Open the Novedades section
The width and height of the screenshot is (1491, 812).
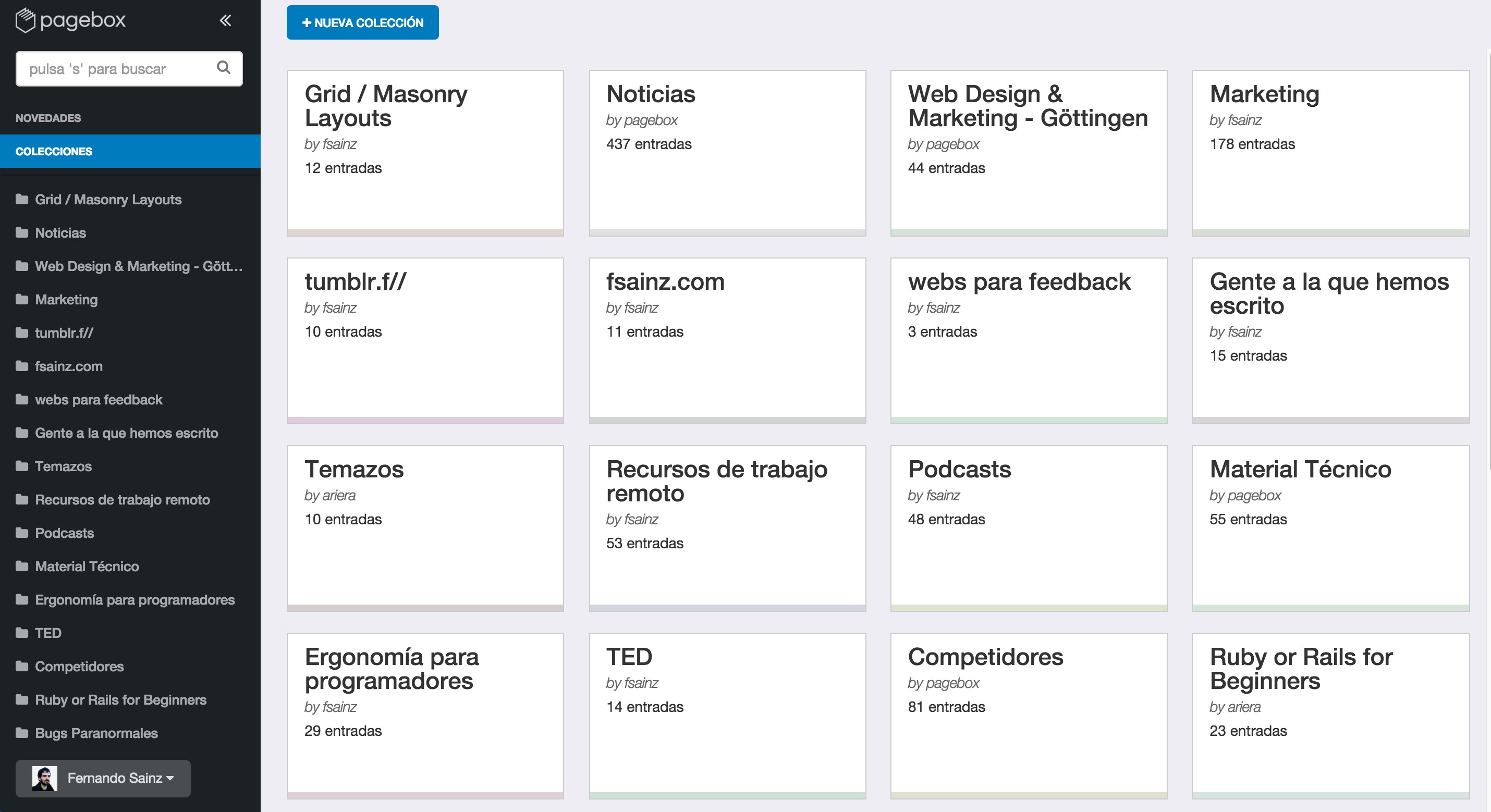pyautogui.click(x=48, y=118)
